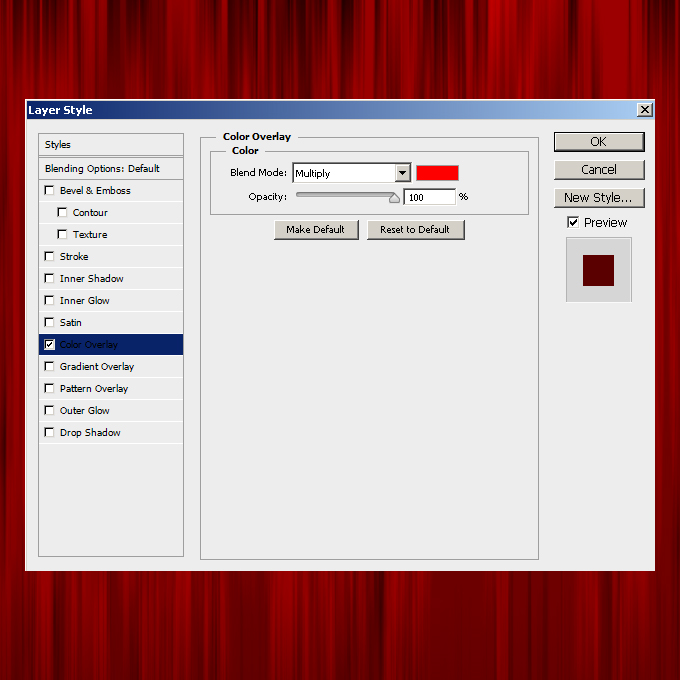Uncheck the Color Overlay checkbox

[50, 345]
